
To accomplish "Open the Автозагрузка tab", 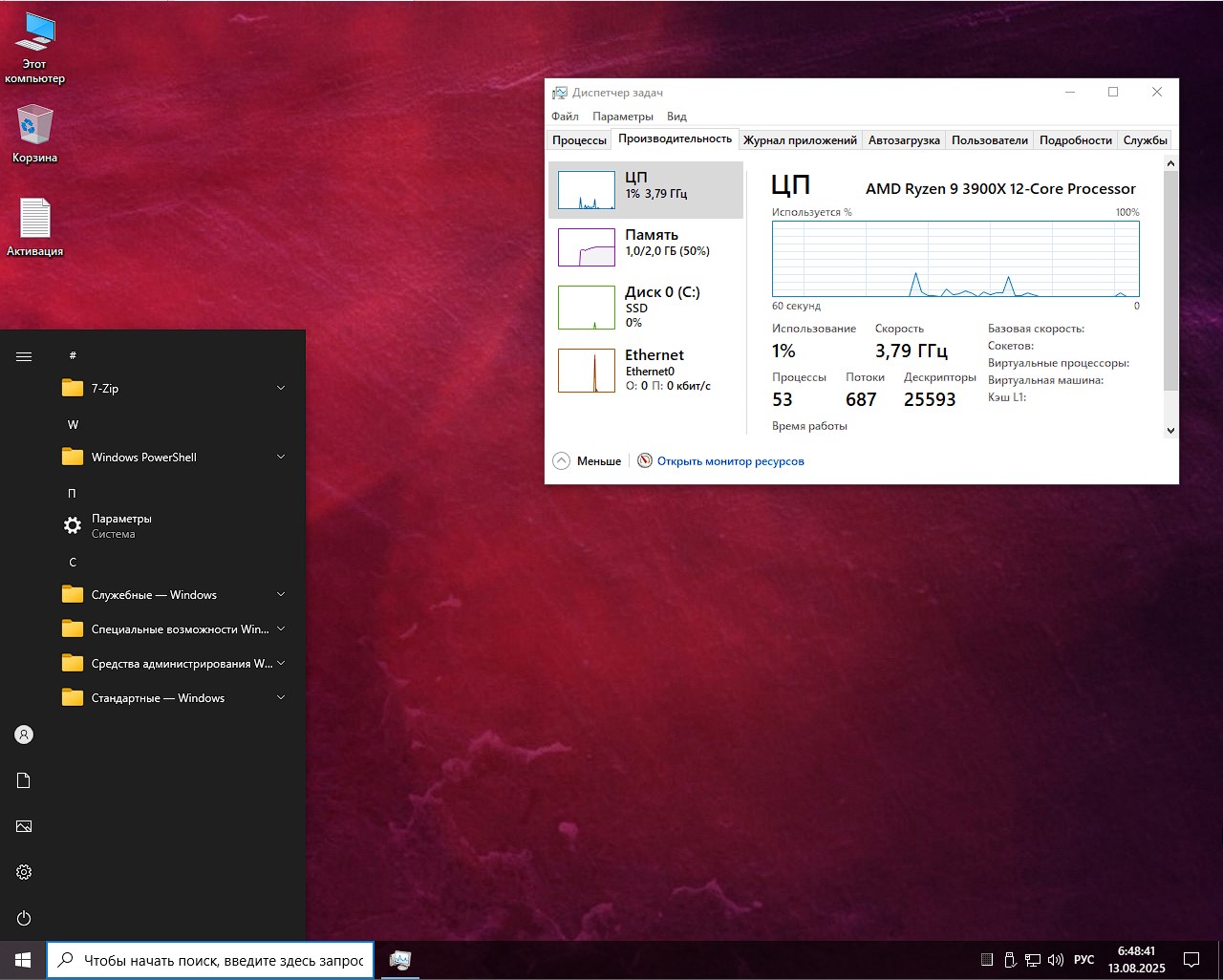I will 904,140.
